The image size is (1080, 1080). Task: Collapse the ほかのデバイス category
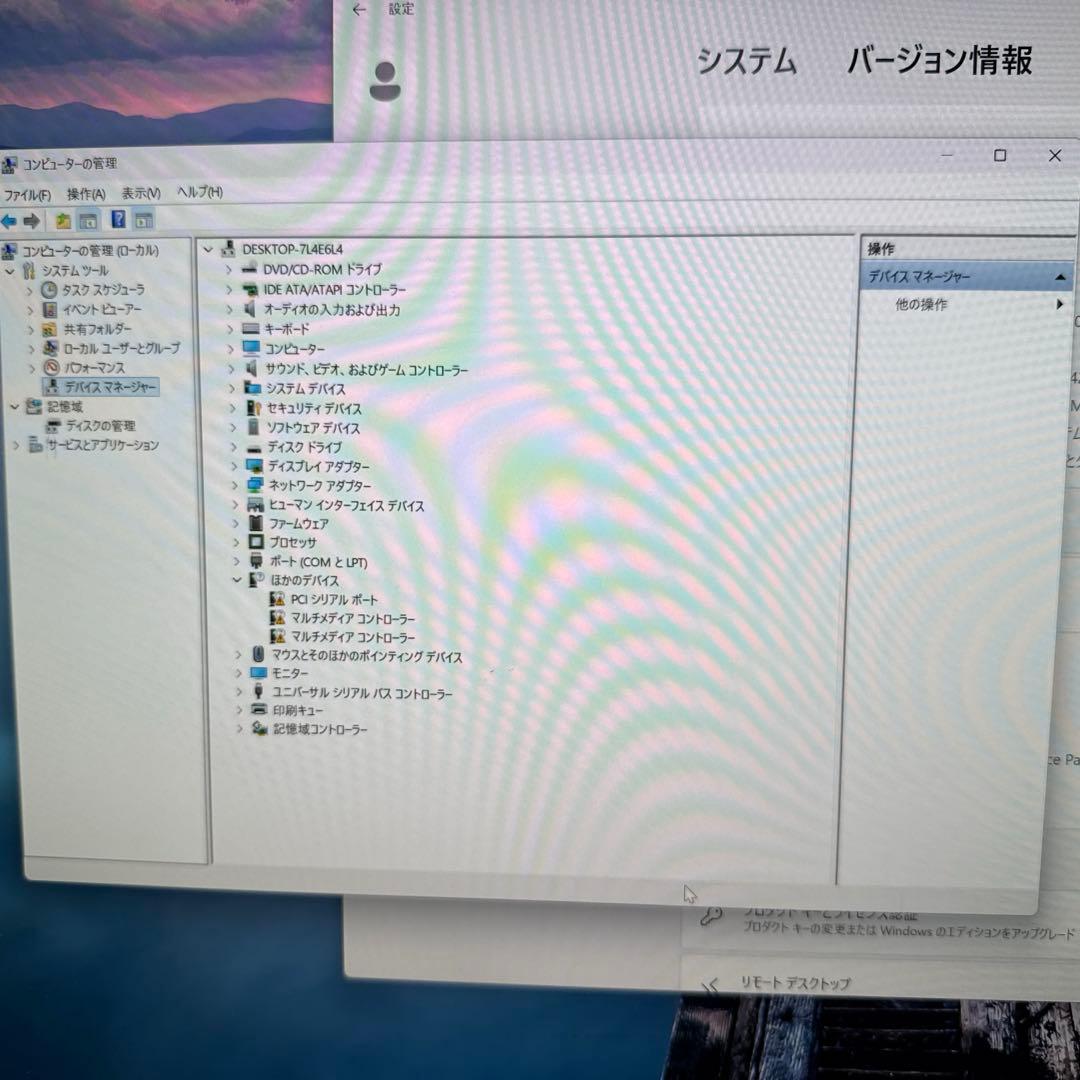[x=236, y=580]
